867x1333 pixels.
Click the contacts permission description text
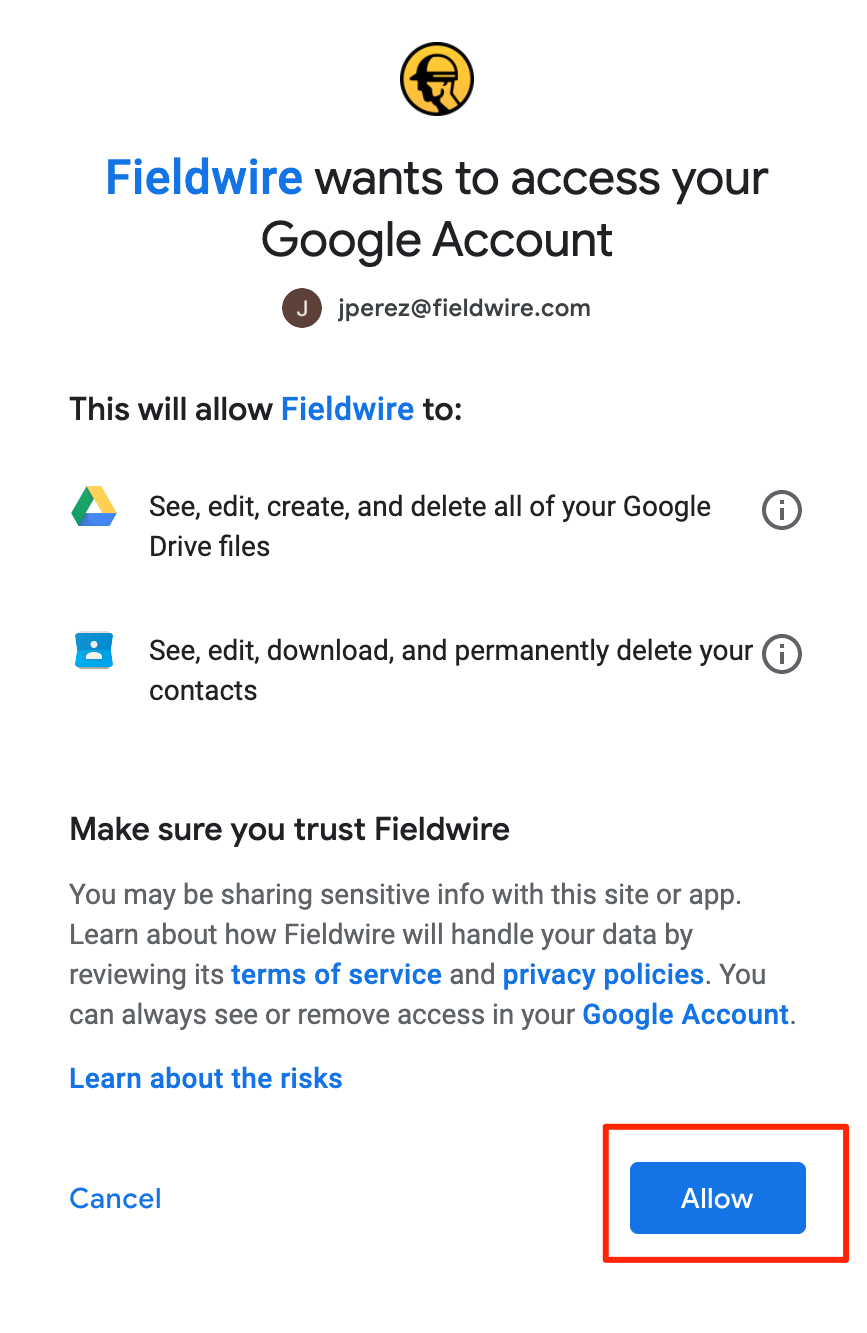tap(451, 670)
